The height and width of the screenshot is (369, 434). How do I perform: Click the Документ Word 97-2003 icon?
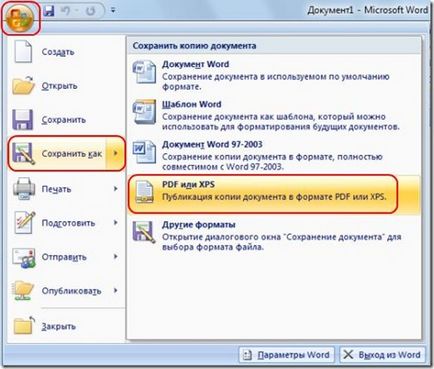click(144, 152)
